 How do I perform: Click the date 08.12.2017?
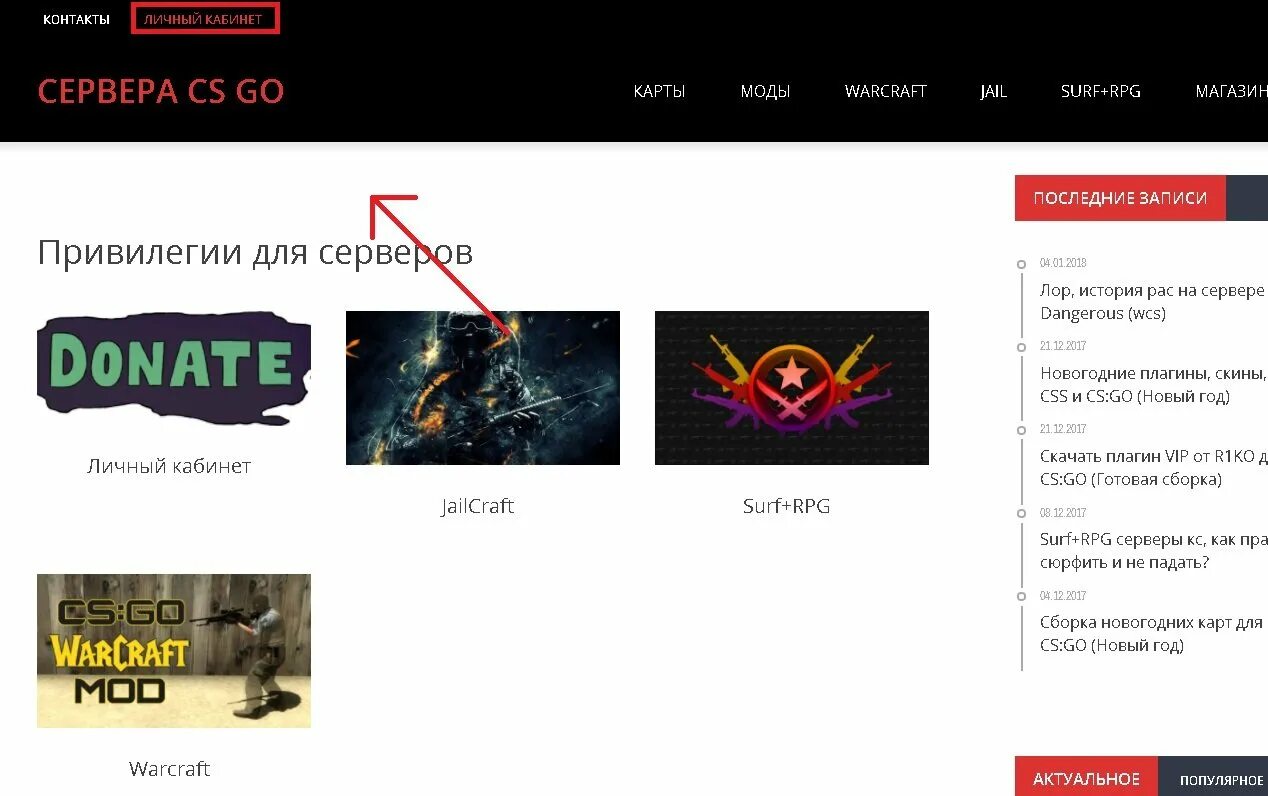click(1063, 512)
